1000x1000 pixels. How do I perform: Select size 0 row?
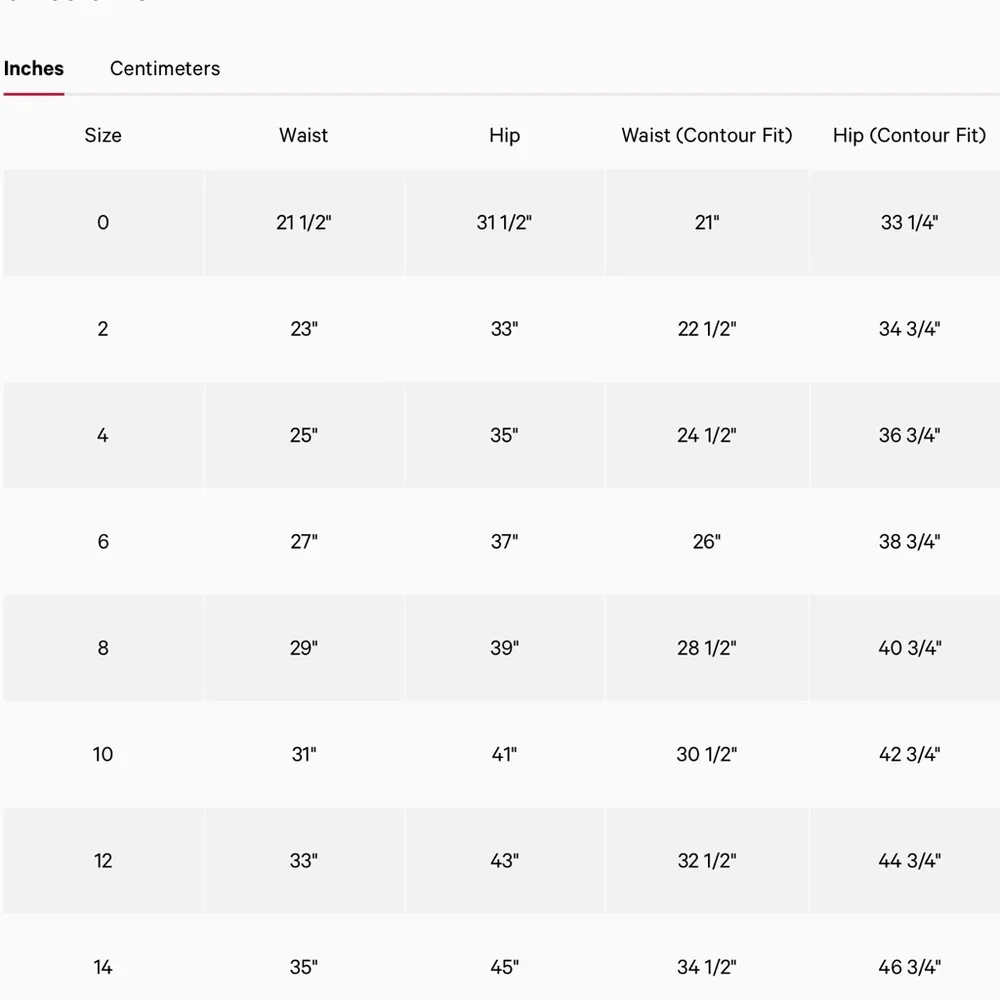103,222
